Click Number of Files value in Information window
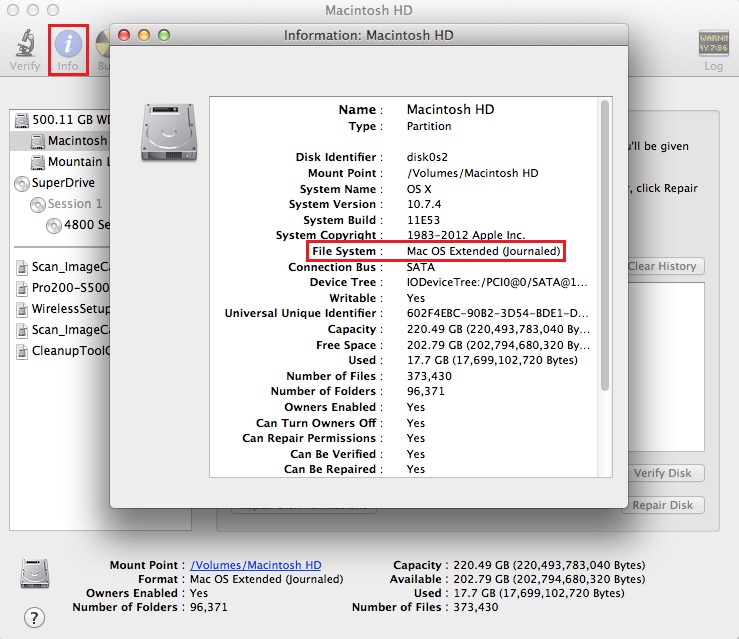 point(429,376)
